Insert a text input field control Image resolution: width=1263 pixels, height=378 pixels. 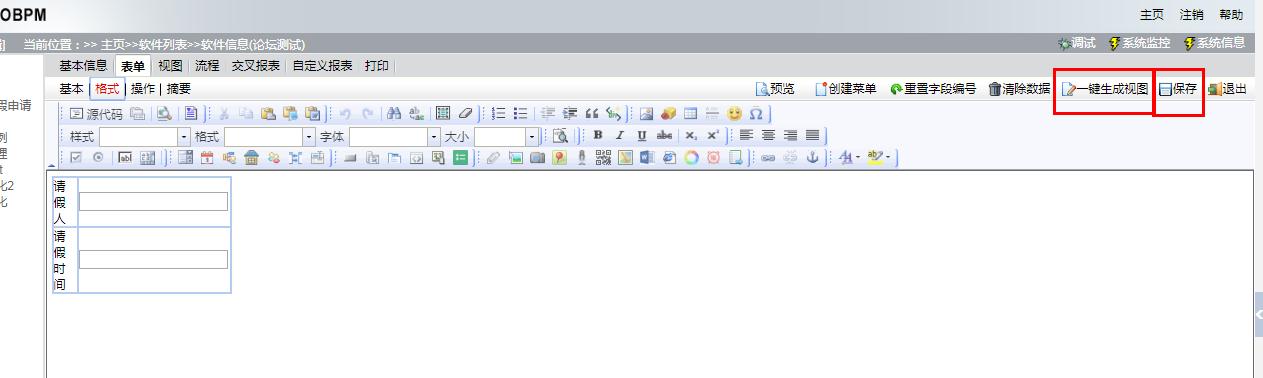pyautogui.click(x=126, y=157)
